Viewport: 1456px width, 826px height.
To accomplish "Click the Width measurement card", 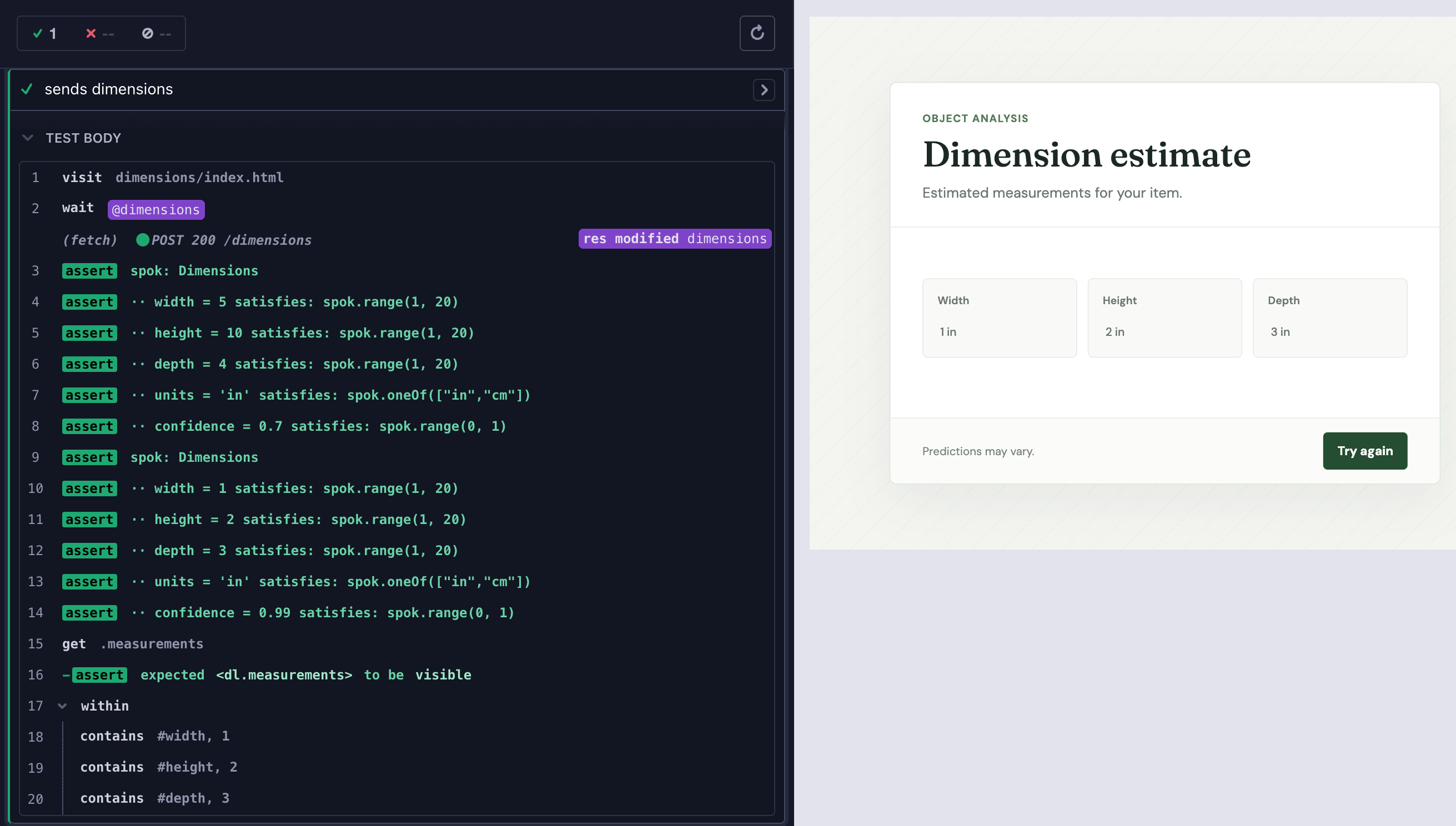I will [x=999, y=318].
